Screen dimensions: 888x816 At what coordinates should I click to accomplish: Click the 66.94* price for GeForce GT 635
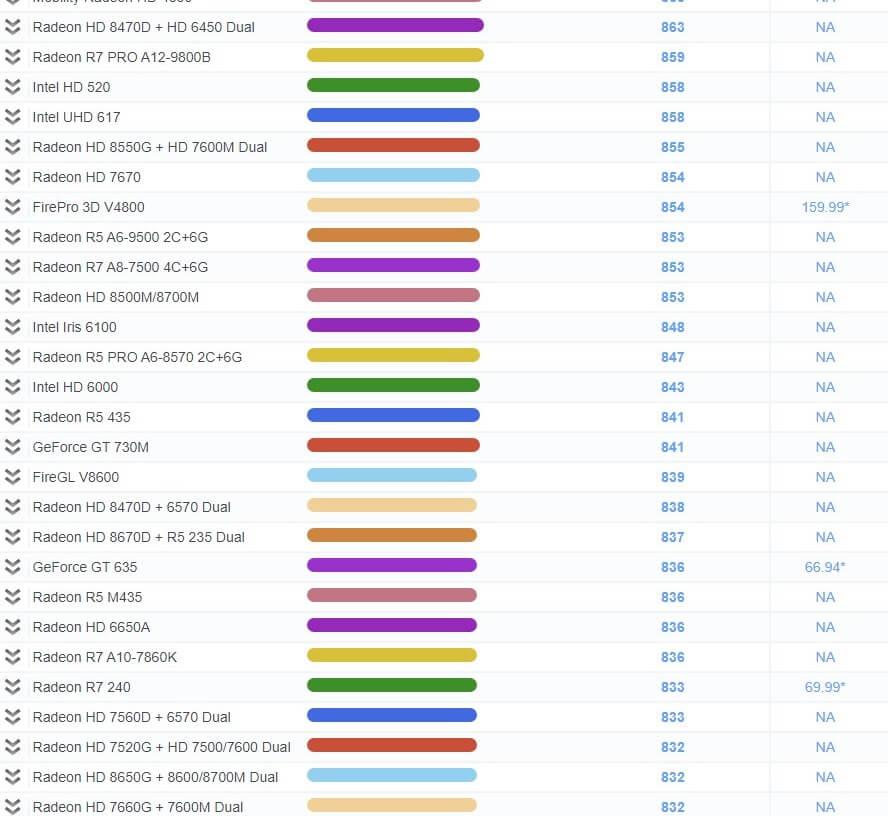(x=825, y=567)
